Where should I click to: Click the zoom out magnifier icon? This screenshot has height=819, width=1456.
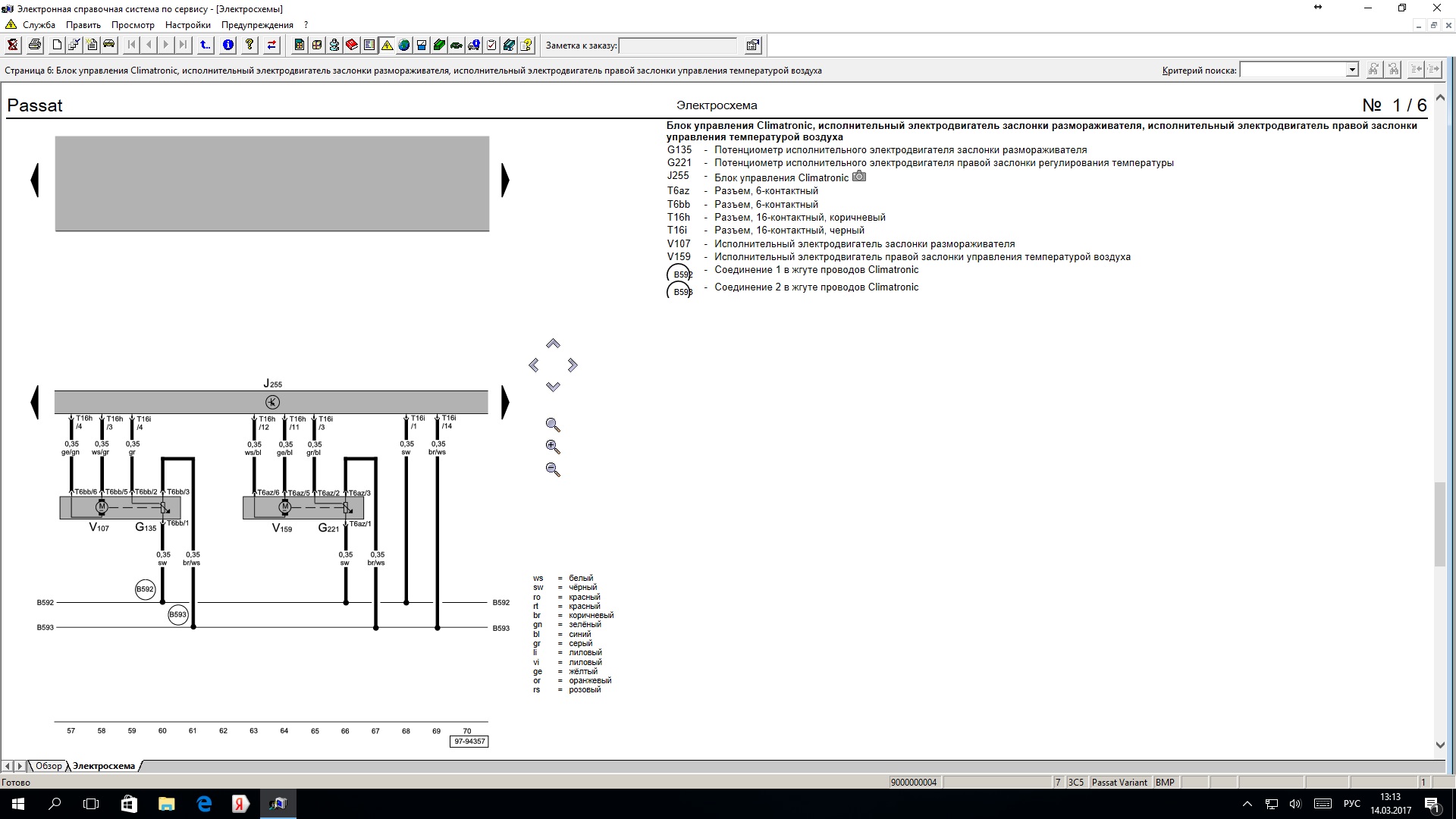(553, 470)
